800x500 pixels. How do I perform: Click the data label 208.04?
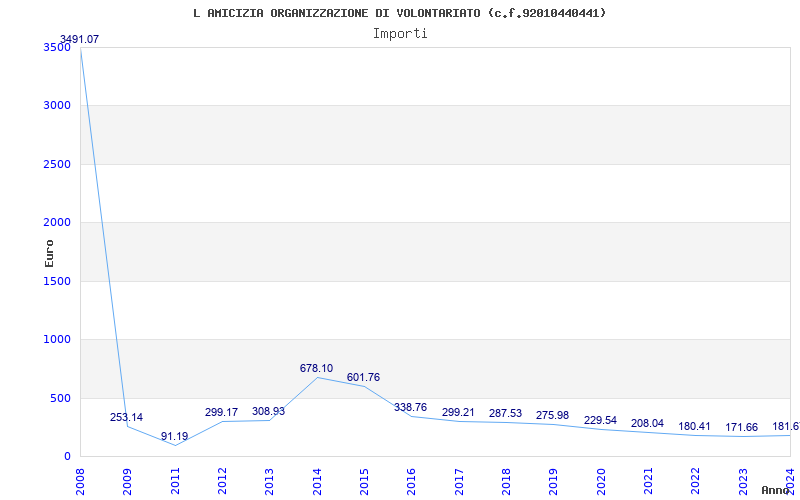tap(647, 423)
